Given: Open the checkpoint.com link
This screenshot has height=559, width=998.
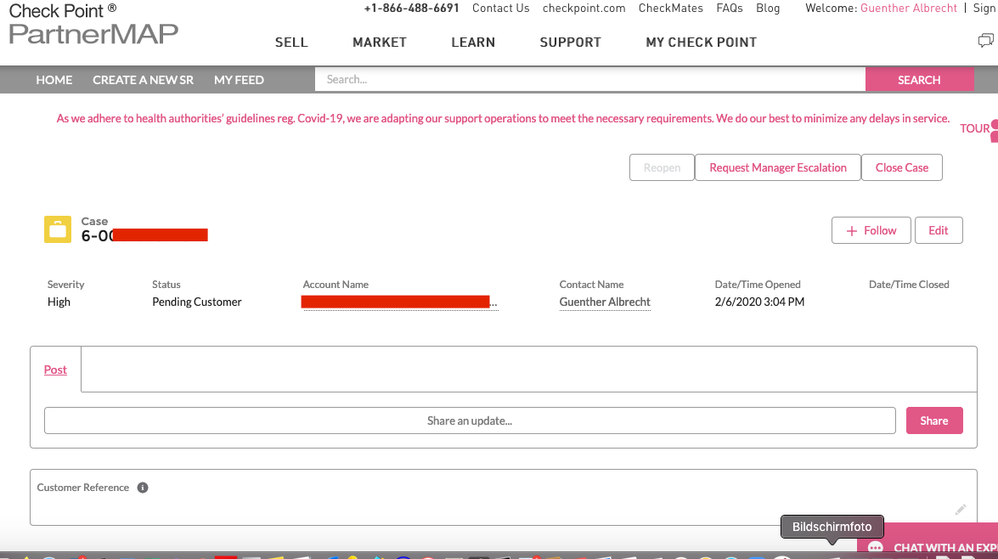Looking at the screenshot, I should point(584,8).
